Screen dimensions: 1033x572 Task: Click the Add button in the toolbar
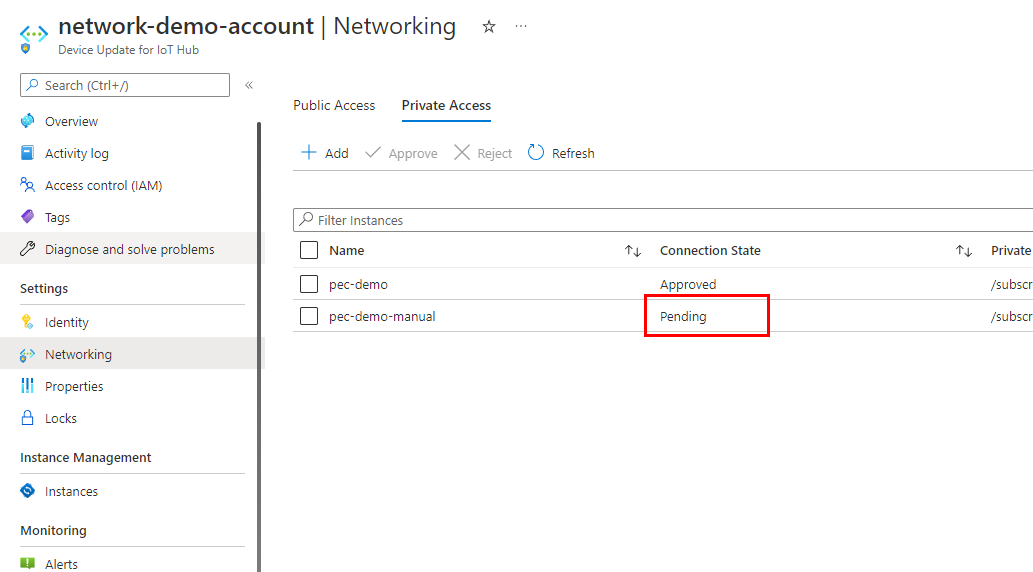(325, 153)
